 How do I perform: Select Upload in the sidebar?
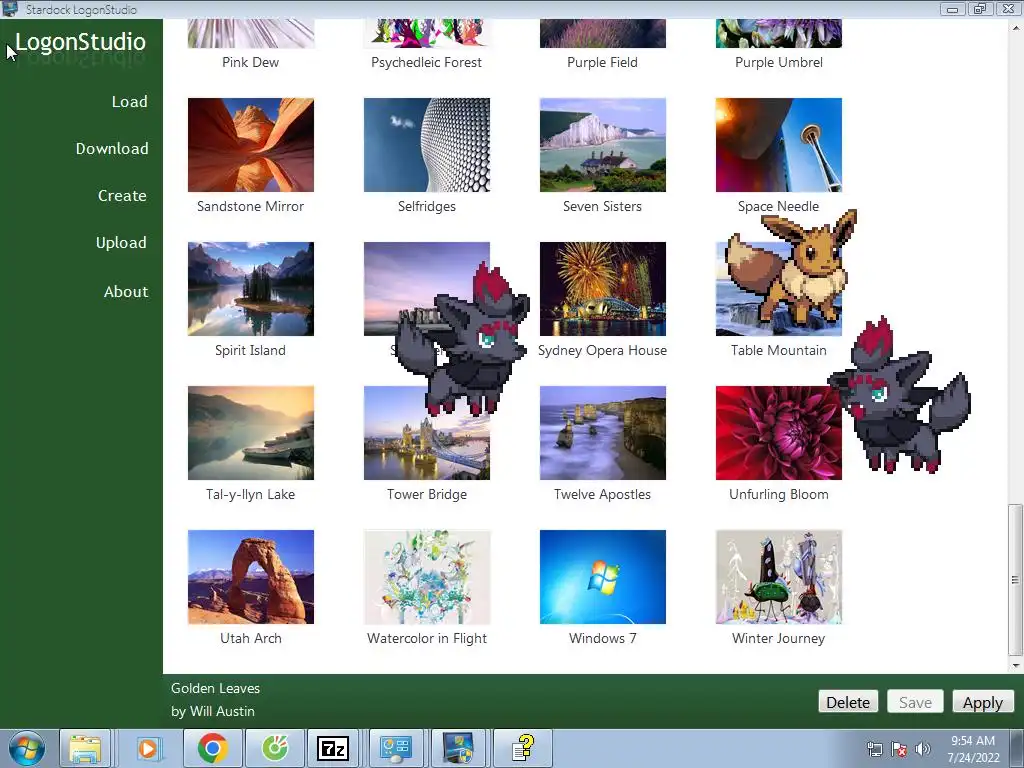coord(121,243)
